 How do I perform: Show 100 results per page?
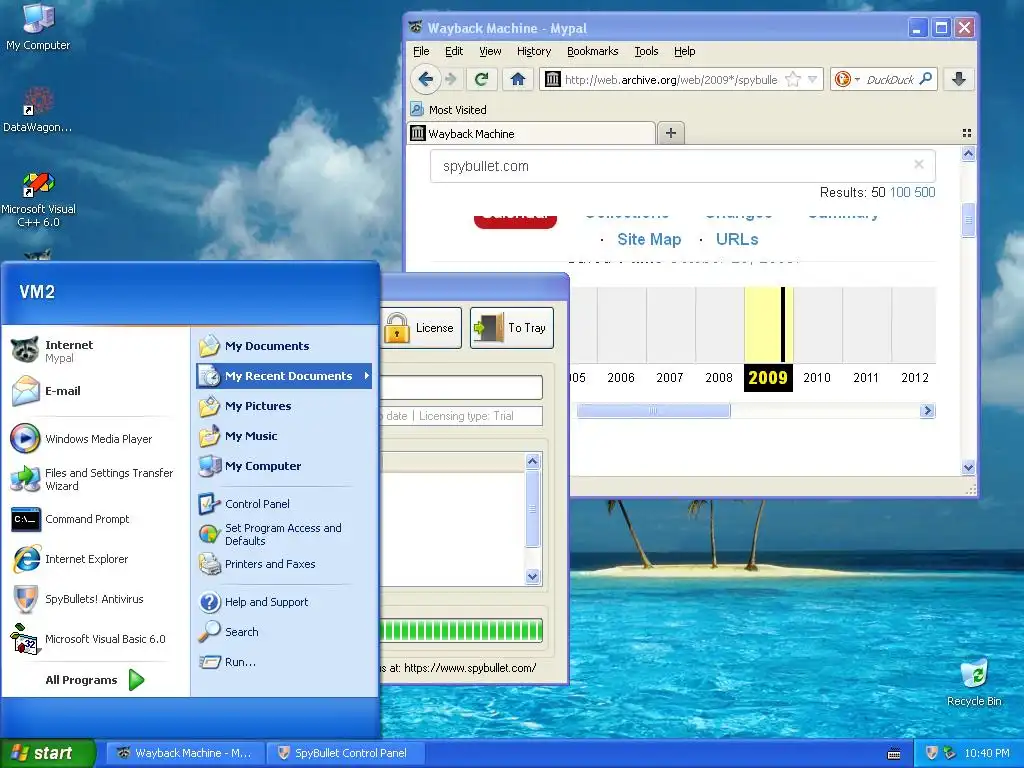coord(900,192)
